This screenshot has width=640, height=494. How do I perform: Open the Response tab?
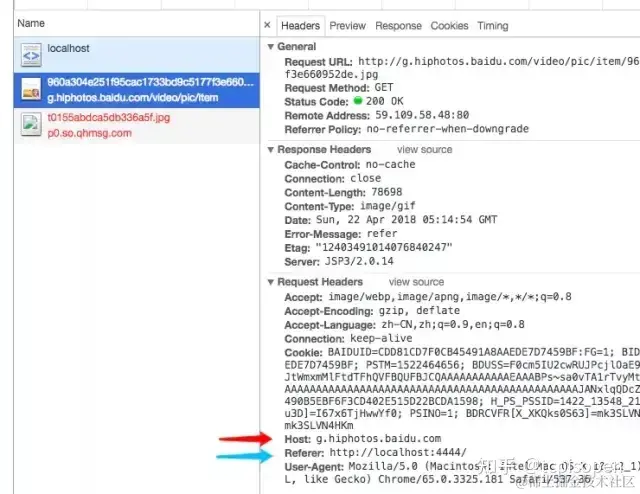[x=398, y=25]
